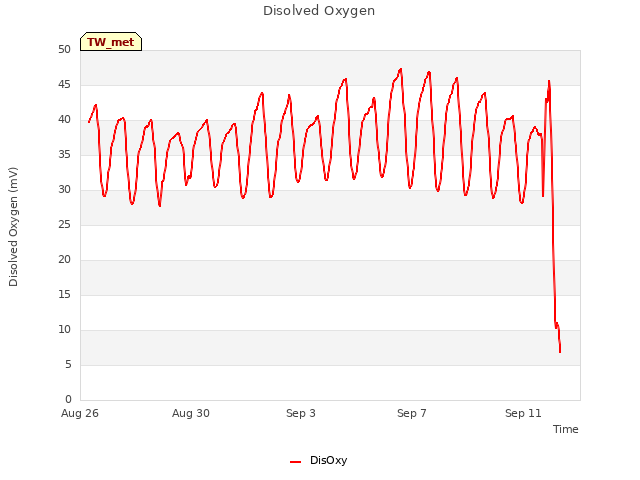The height and width of the screenshot is (480, 640).
Task: Click the 30 y-axis tick value
Action: coord(64,190)
